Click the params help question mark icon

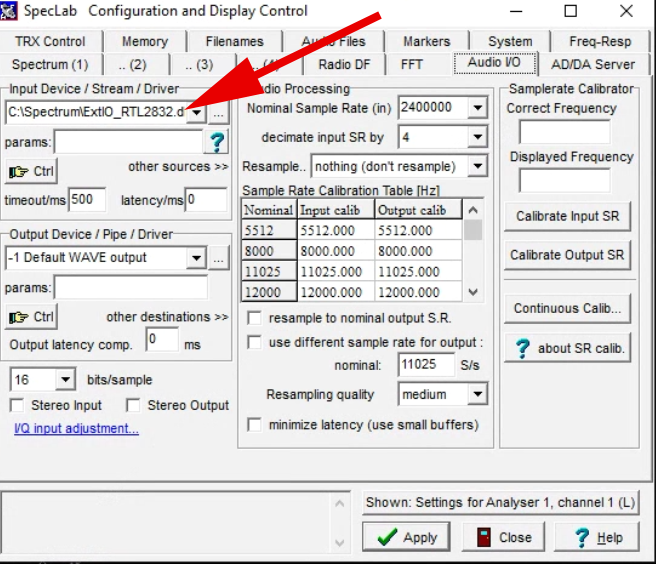(217, 142)
